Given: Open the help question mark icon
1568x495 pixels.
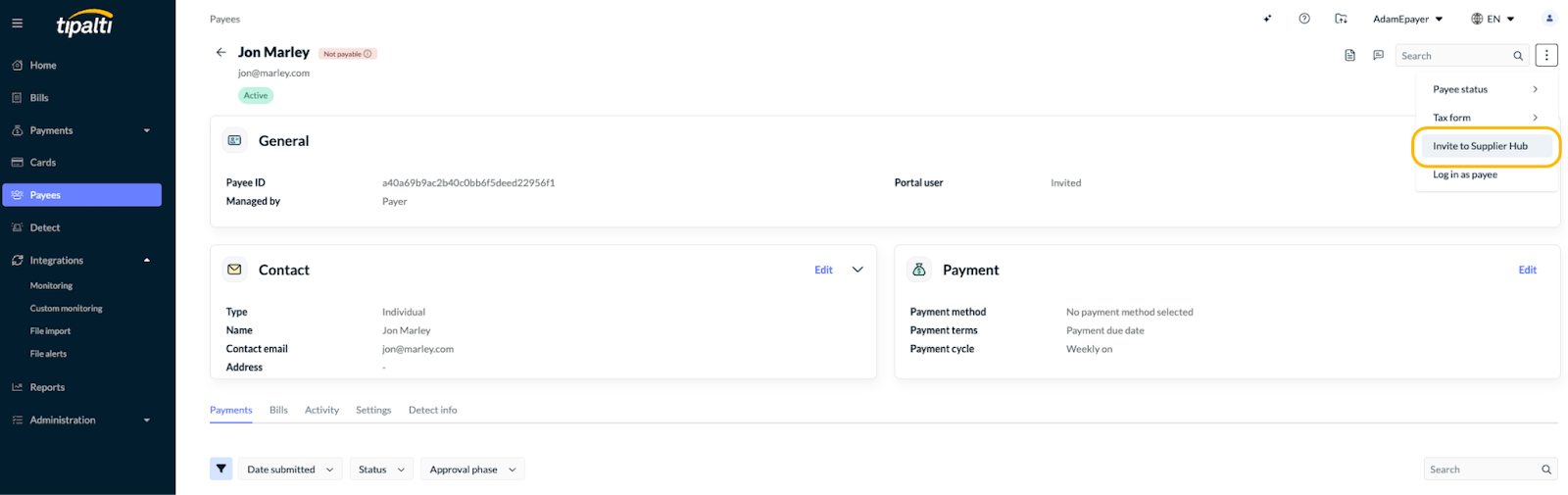Looking at the screenshot, I should [1304, 19].
